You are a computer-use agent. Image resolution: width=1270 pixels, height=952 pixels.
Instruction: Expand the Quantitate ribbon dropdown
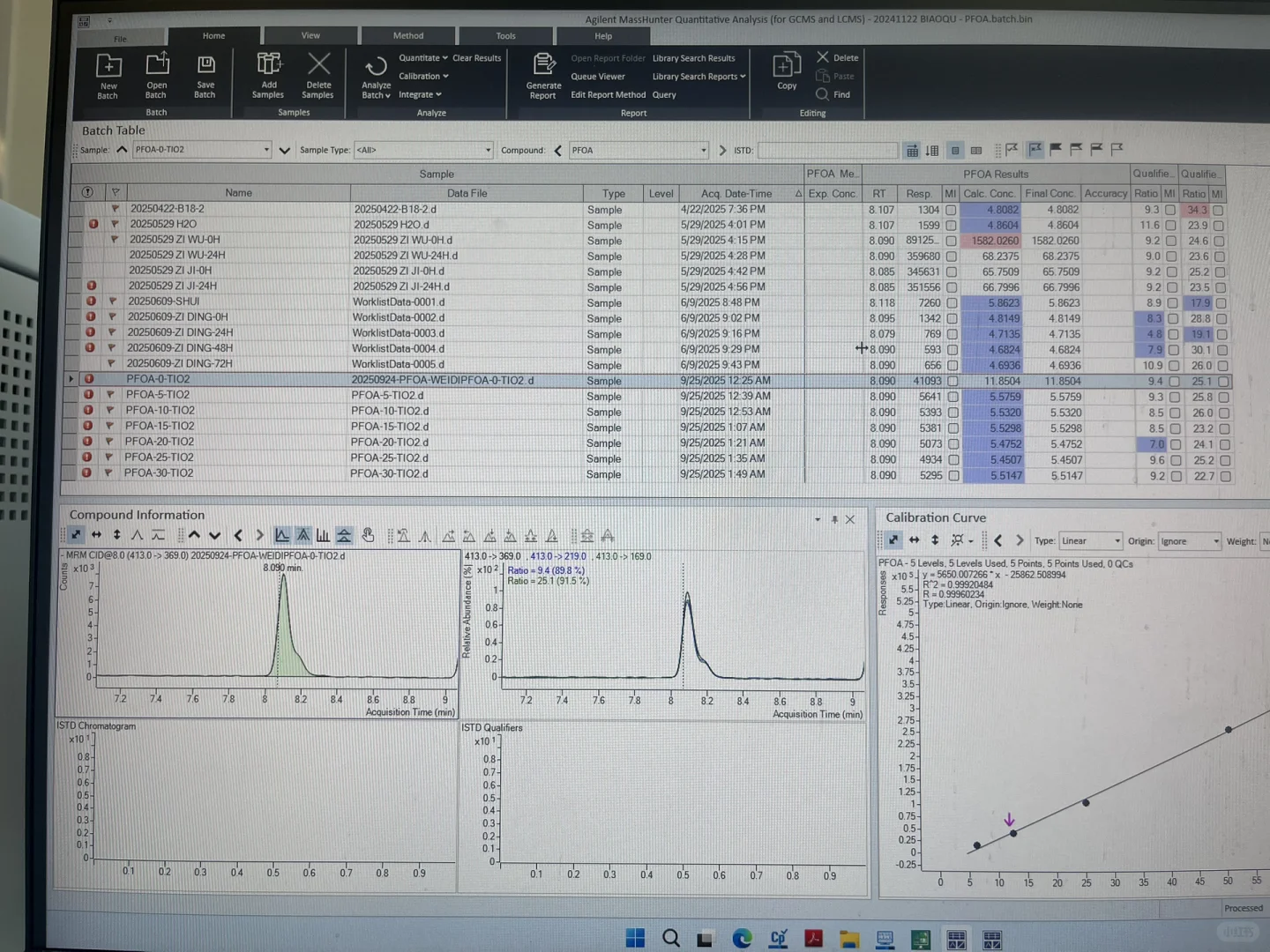coord(423,58)
